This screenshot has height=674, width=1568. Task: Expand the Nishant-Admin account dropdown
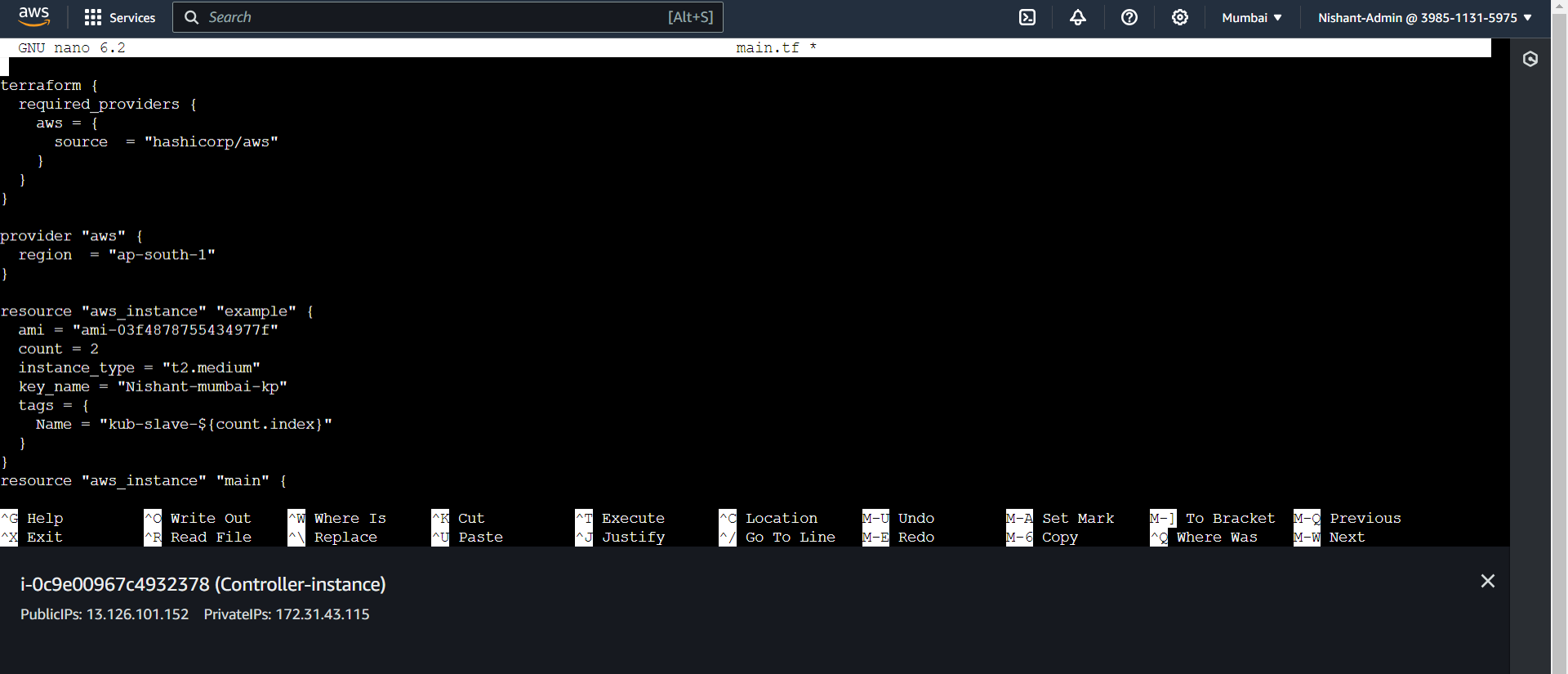(x=1424, y=17)
